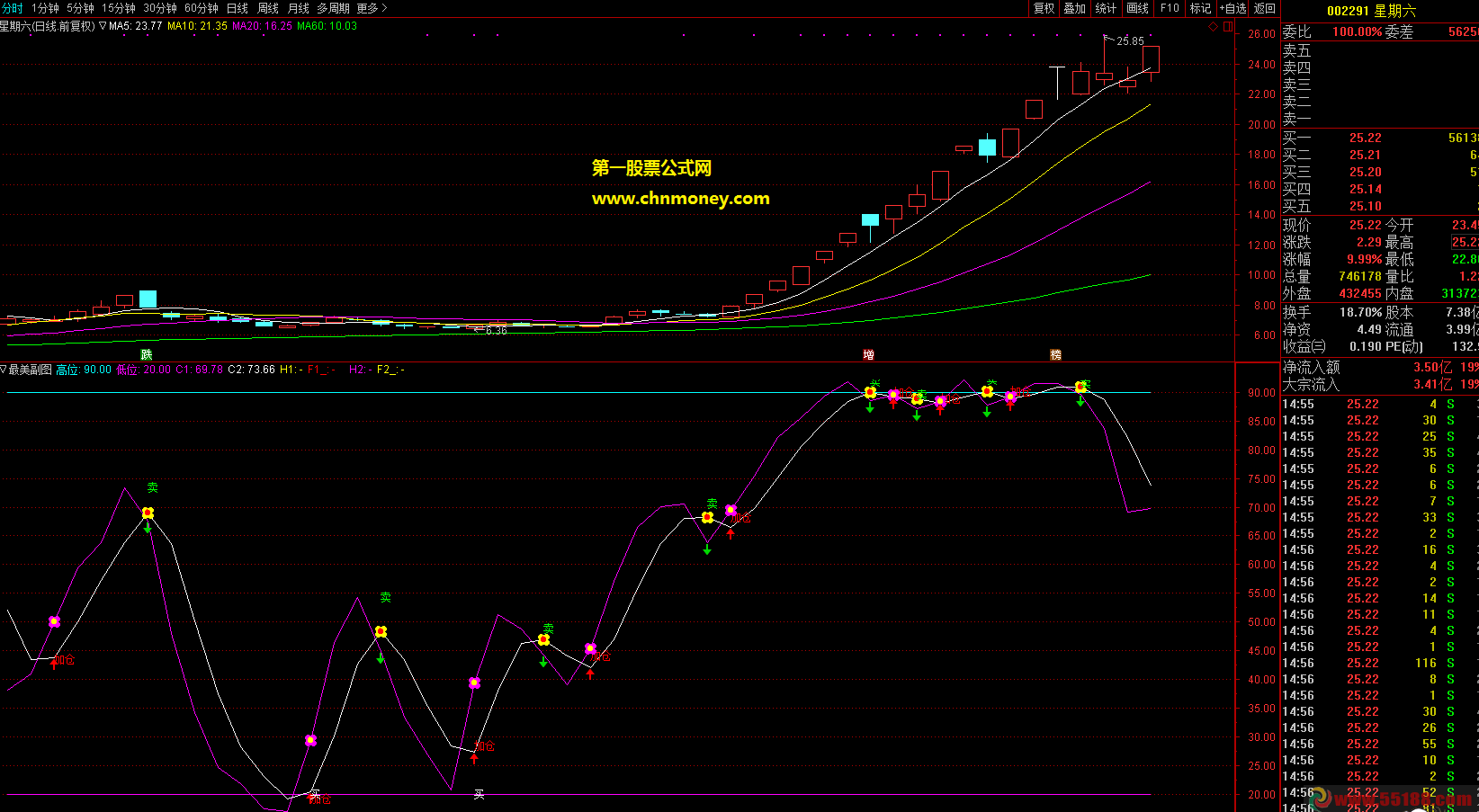Click stock code 002291 星期六 title
The width and height of the screenshot is (1479, 812).
point(1371,11)
